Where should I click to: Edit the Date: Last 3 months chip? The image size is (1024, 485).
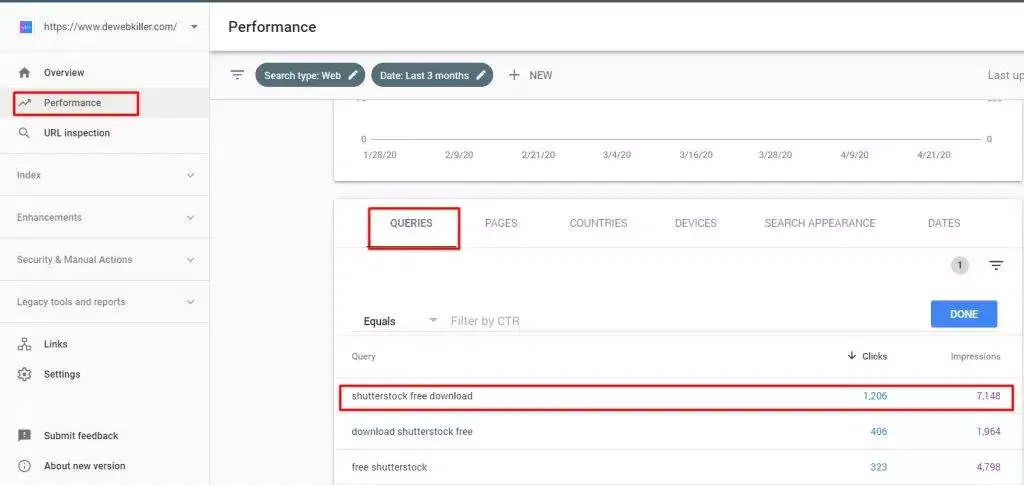(432, 75)
